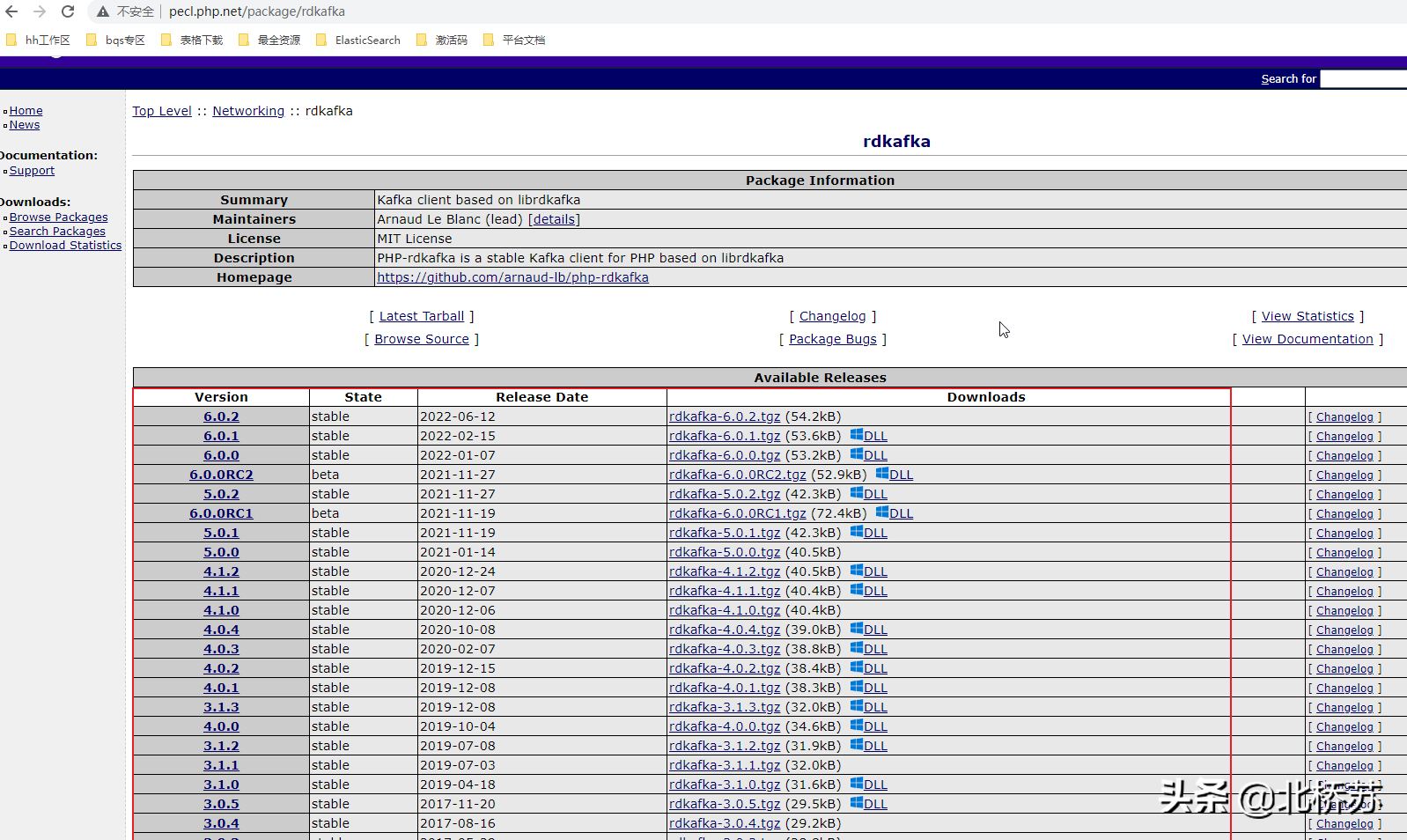The width and height of the screenshot is (1407, 840).
Task: Download the Windows DLL for rdkafka 6.0.0RC1
Action: pos(895,513)
